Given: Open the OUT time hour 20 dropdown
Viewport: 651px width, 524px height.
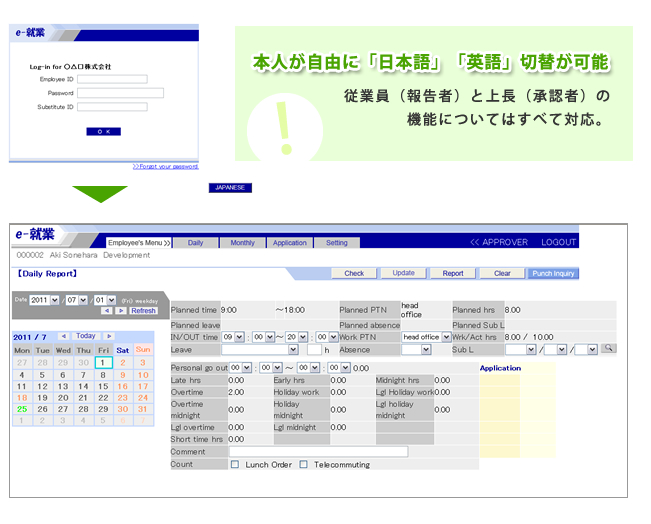Looking at the screenshot, I should [x=297, y=337].
